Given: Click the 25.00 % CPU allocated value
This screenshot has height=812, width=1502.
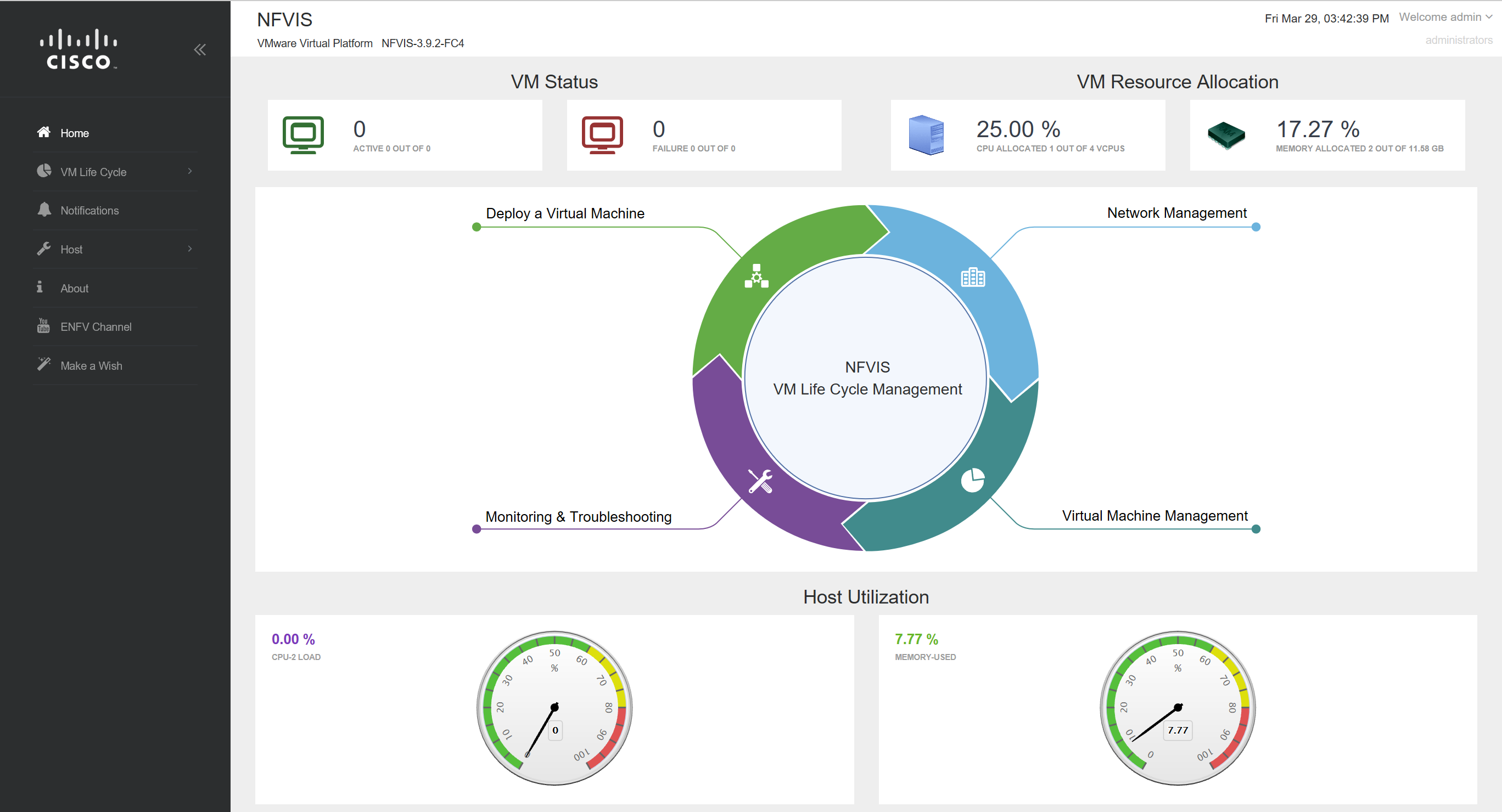Looking at the screenshot, I should pos(1018,129).
